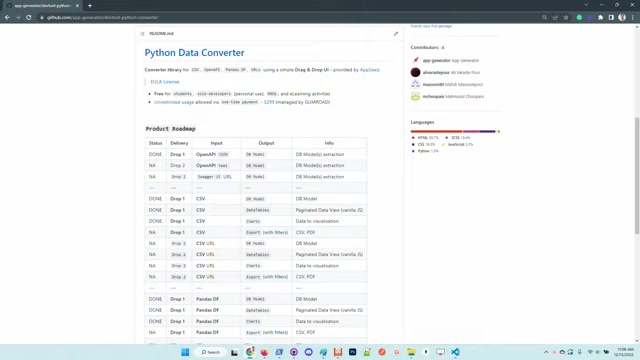Open the Chrome profile avatar
The image size is (640, 360).
point(622,17)
